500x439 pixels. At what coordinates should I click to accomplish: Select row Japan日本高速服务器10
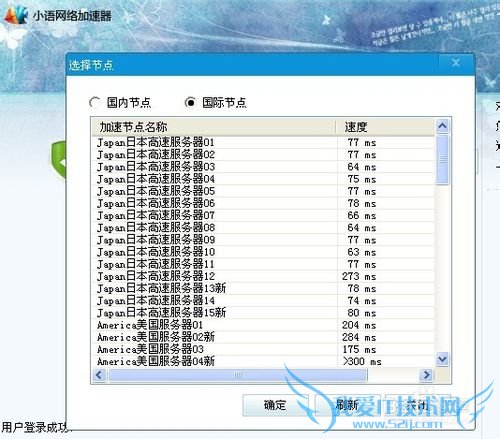263,252
